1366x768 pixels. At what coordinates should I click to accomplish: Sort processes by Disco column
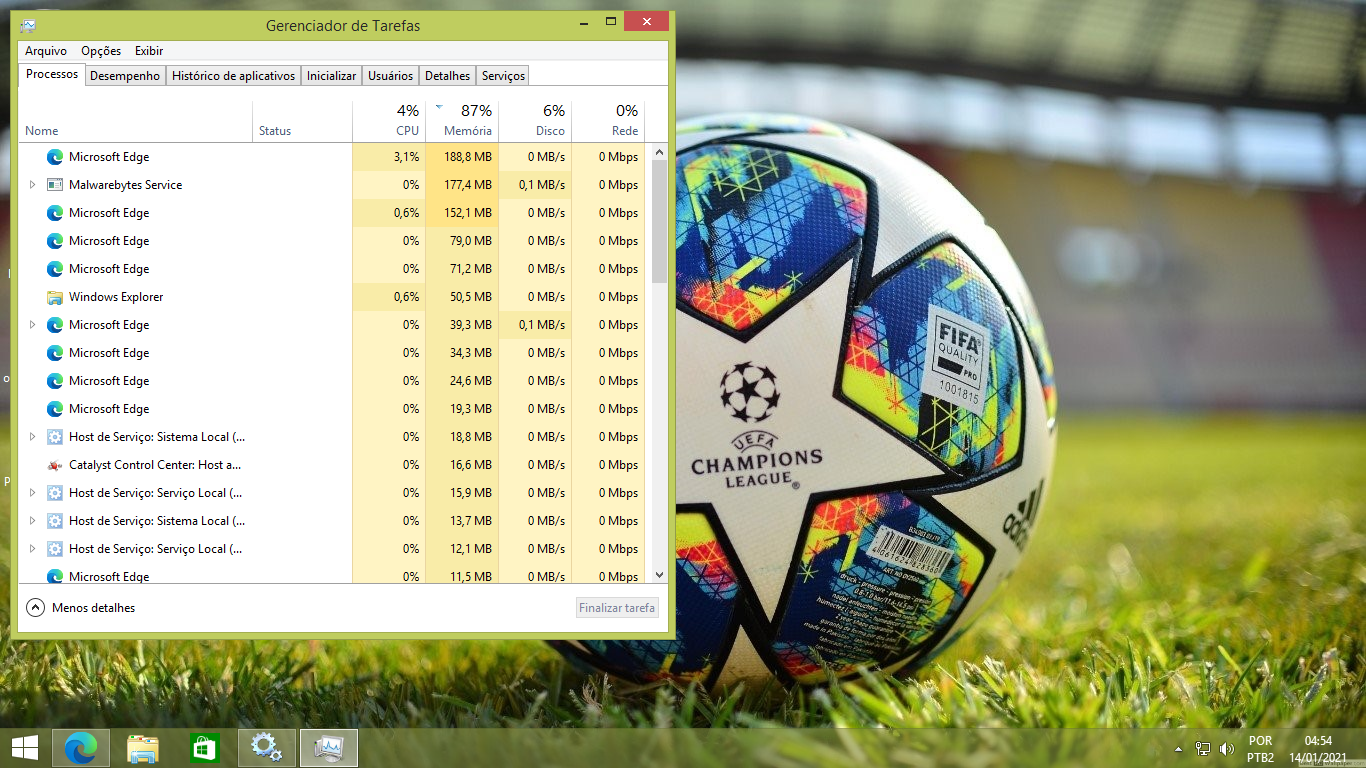tap(535, 121)
